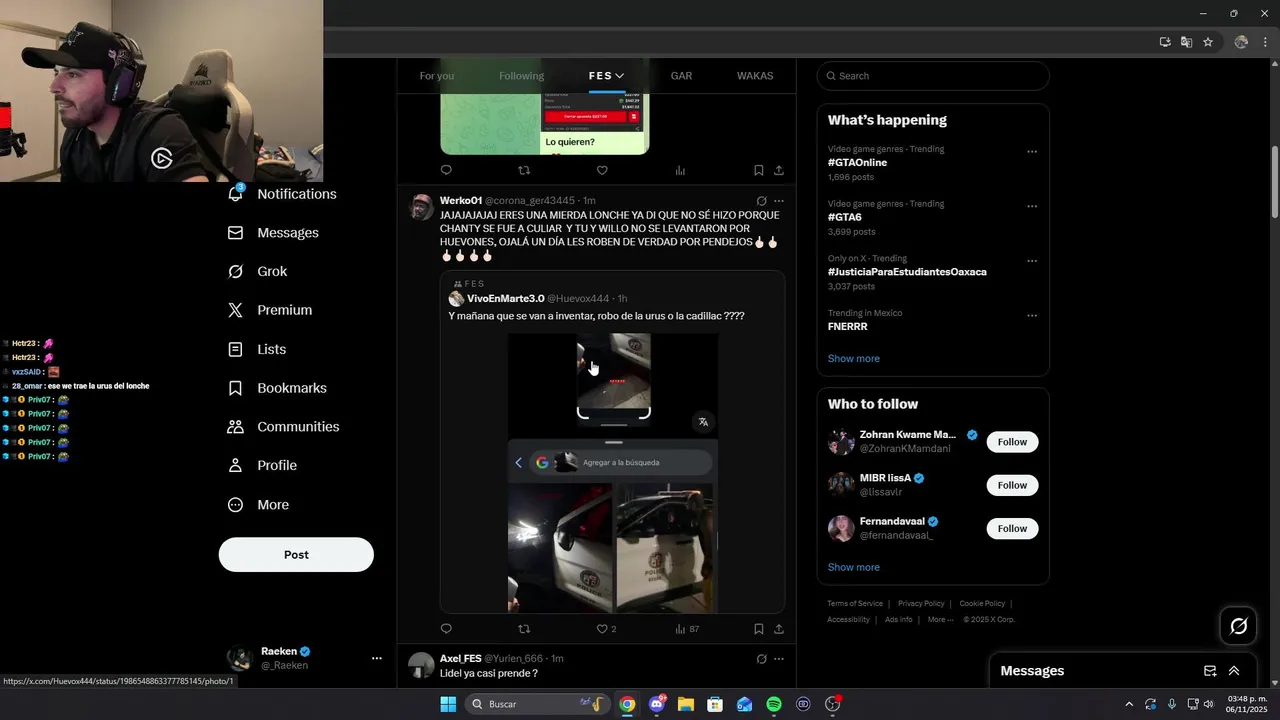Open options for #GTAOnline trend
1280x720 pixels.
1032,152
